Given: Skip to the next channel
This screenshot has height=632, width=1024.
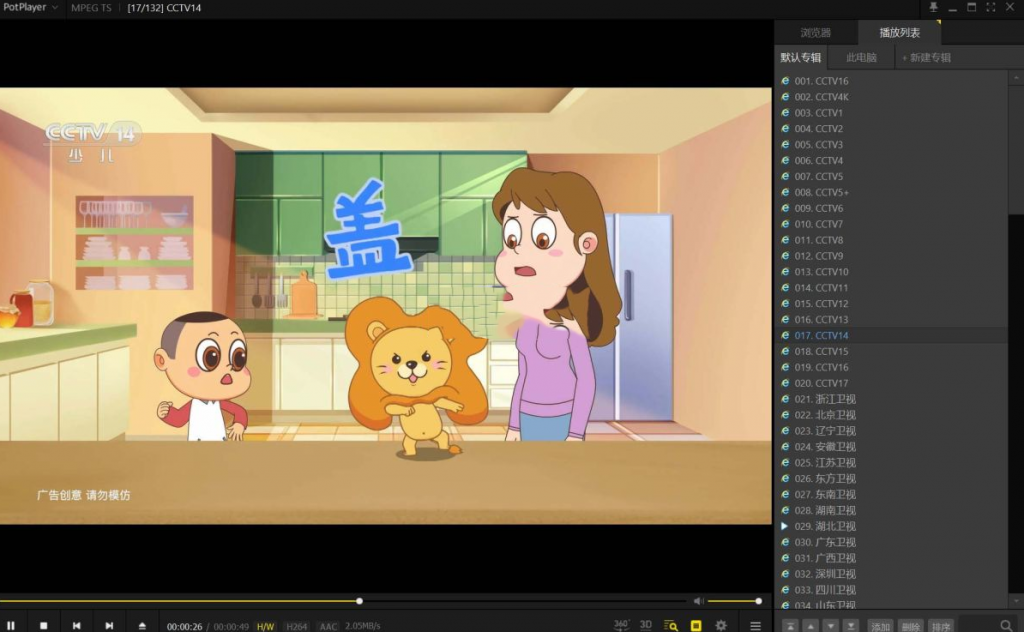Looking at the screenshot, I should click(109, 625).
